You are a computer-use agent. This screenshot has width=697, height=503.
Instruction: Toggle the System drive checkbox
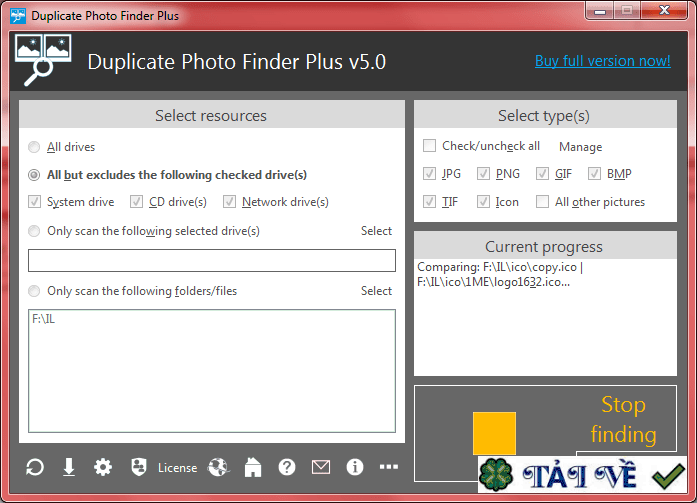click(34, 202)
